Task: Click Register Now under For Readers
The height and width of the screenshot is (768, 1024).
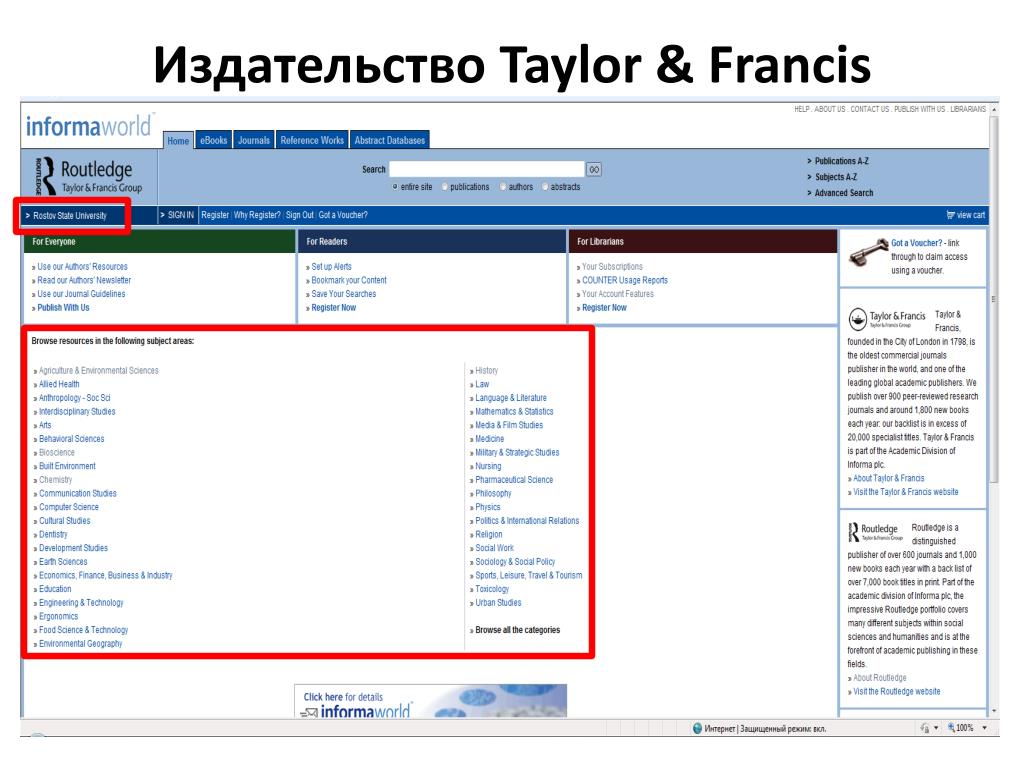Action: pos(334,308)
